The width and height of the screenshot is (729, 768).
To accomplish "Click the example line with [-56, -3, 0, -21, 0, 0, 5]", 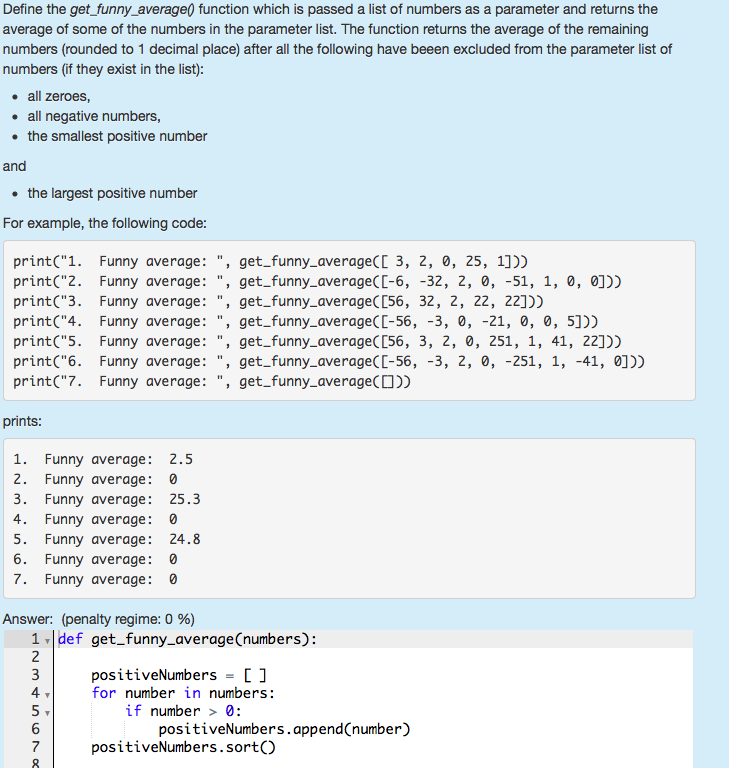I will coord(306,321).
